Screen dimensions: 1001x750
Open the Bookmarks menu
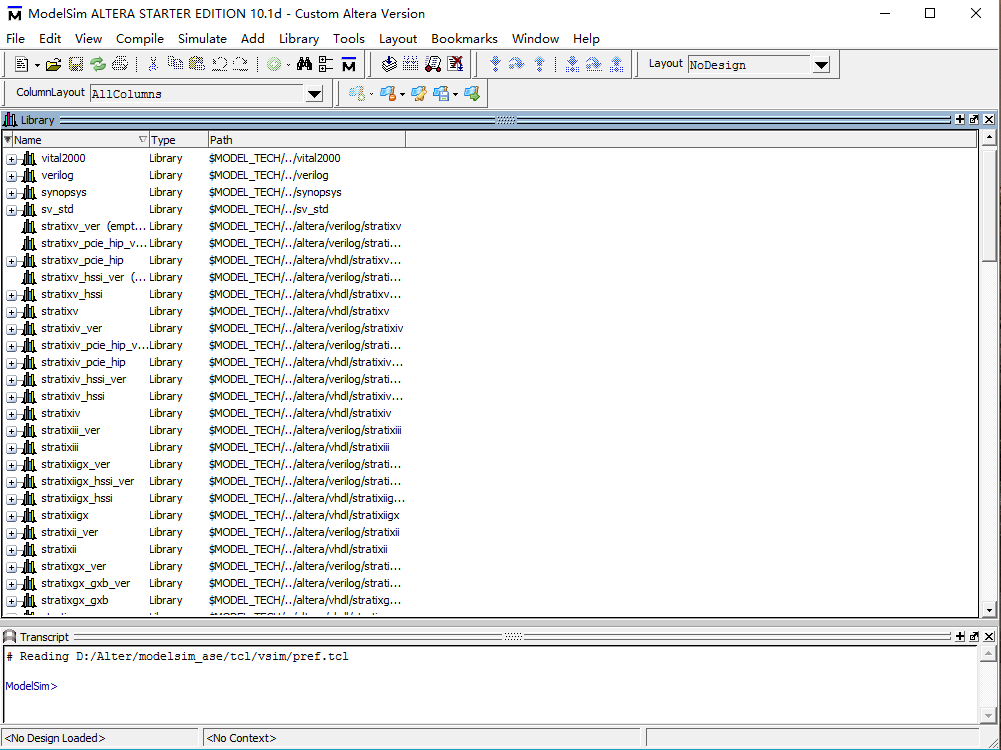tap(464, 39)
